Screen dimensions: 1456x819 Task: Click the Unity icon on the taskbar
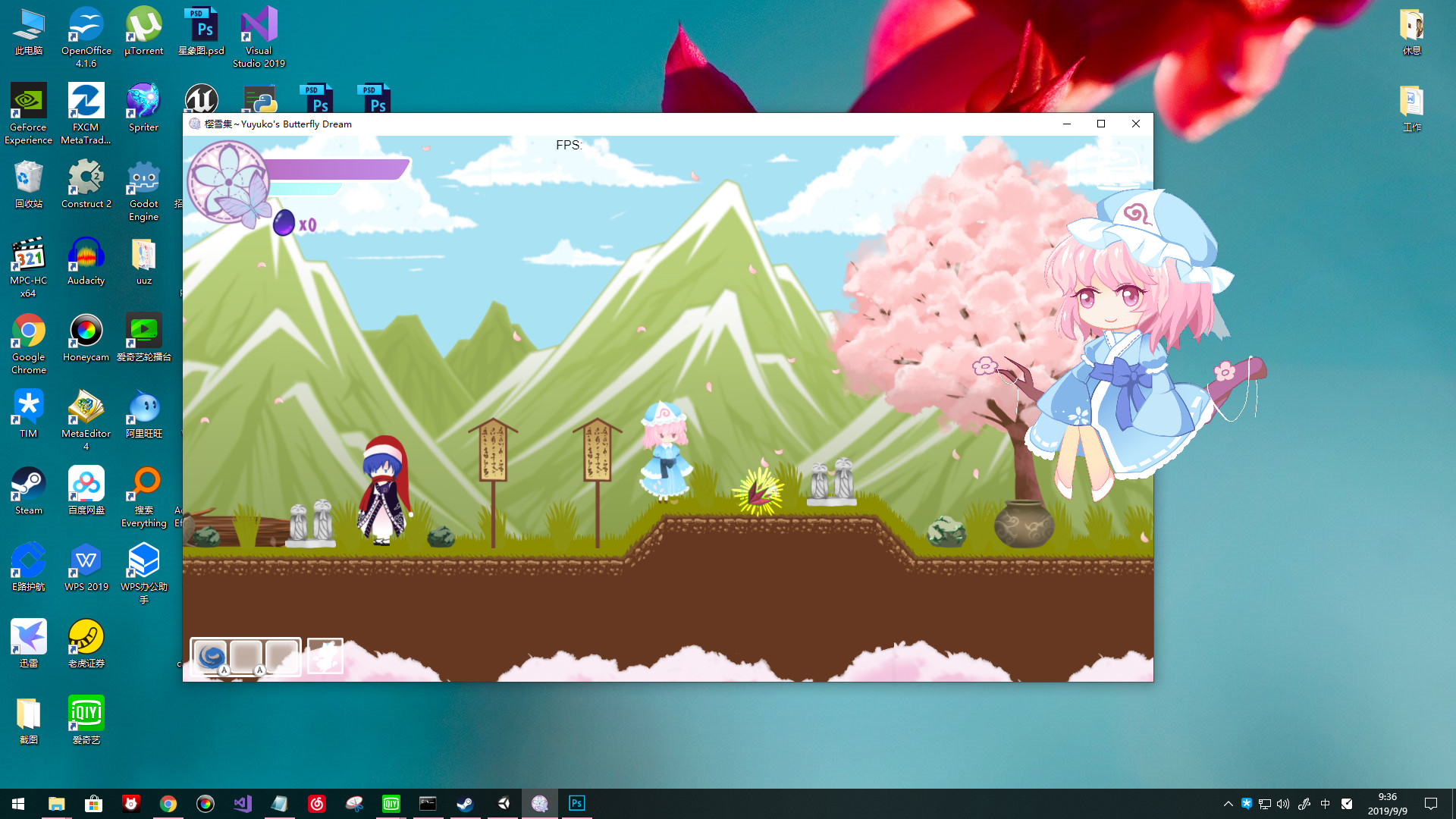tap(503, 803)
